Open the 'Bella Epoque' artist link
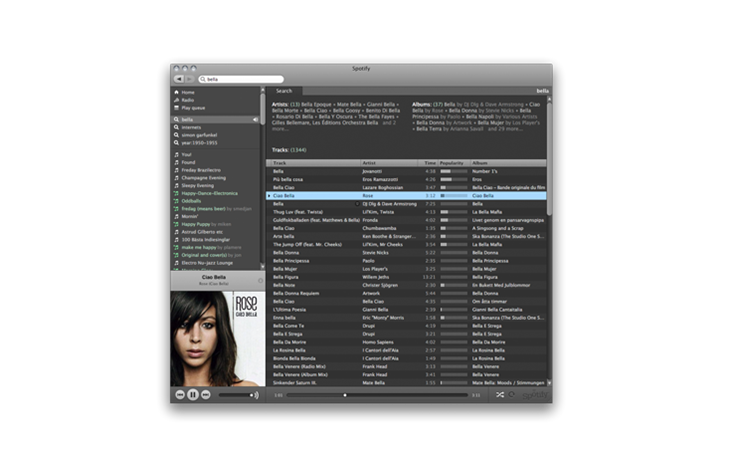 (x=316, y=104)
